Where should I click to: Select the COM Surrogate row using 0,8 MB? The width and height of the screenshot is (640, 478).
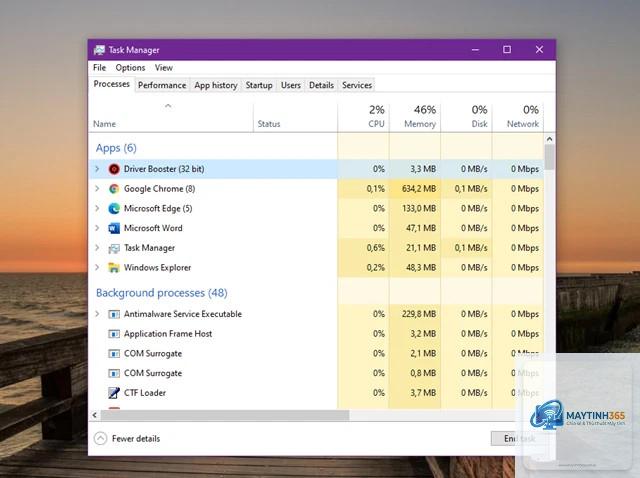pos(316,373)
